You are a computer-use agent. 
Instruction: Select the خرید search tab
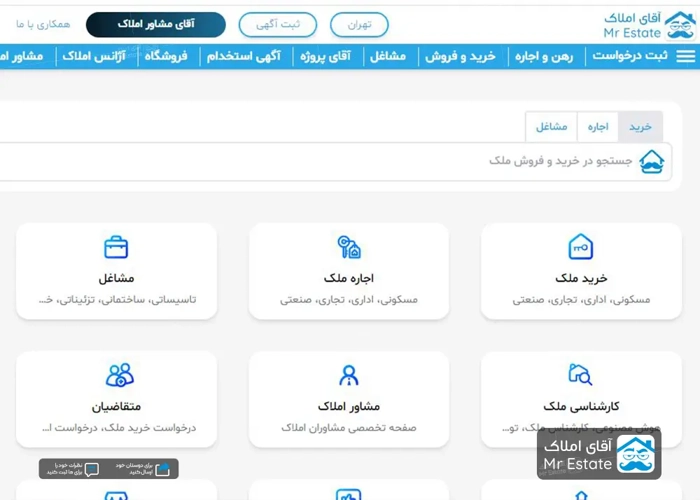(x=640, y=127)
